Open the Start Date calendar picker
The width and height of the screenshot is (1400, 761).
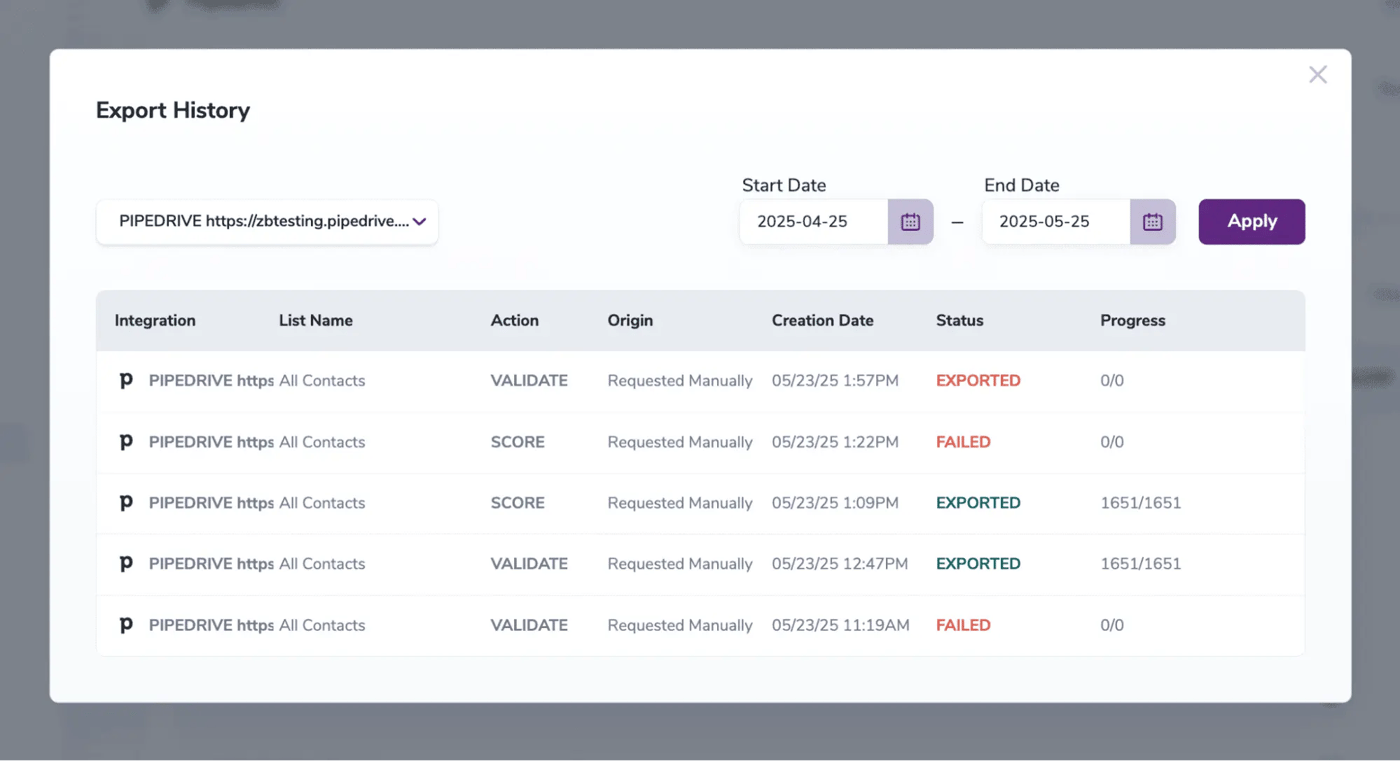coord(910,222)
